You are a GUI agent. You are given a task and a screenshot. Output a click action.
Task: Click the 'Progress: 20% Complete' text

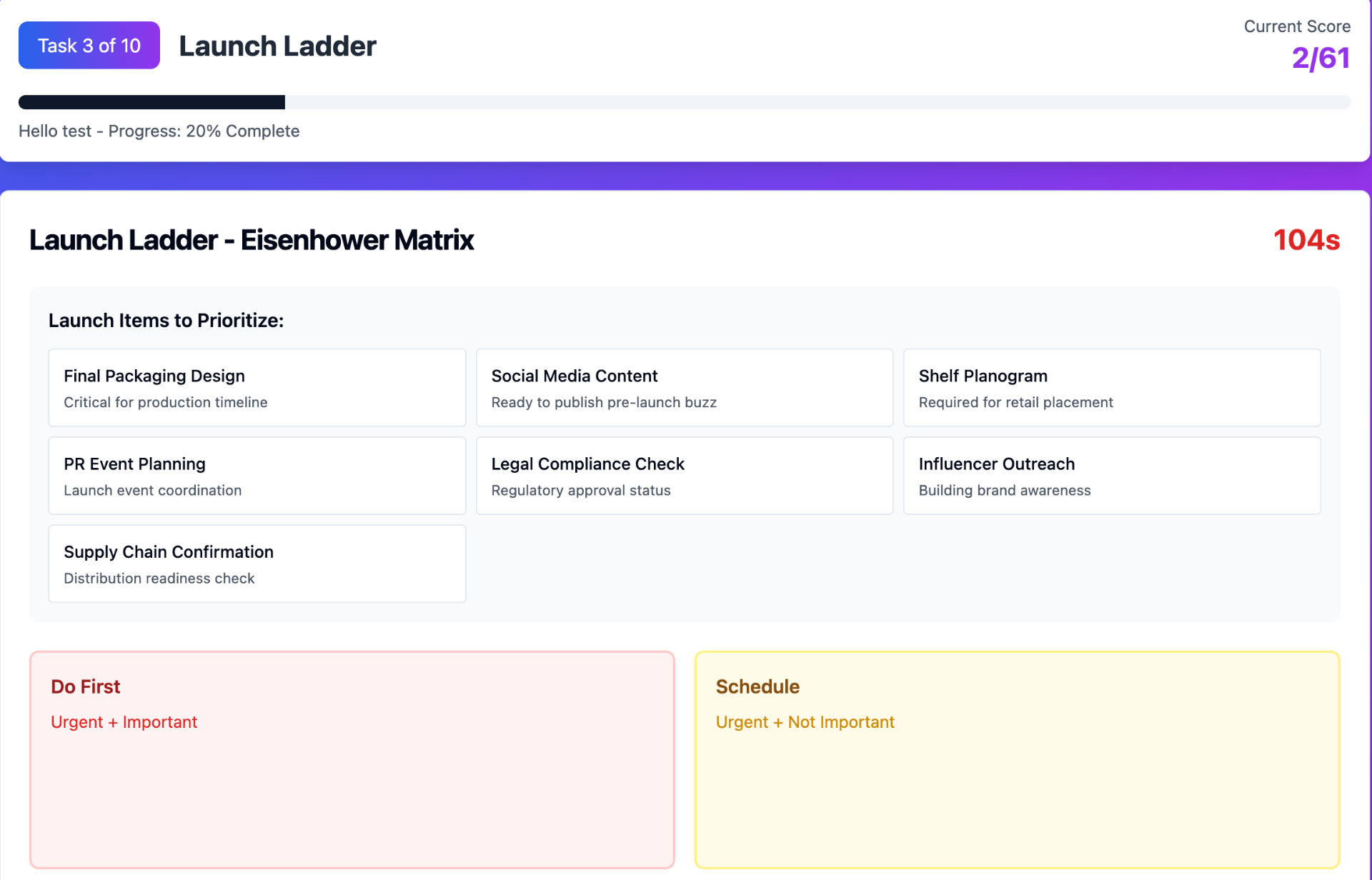[x=204, y=131]
